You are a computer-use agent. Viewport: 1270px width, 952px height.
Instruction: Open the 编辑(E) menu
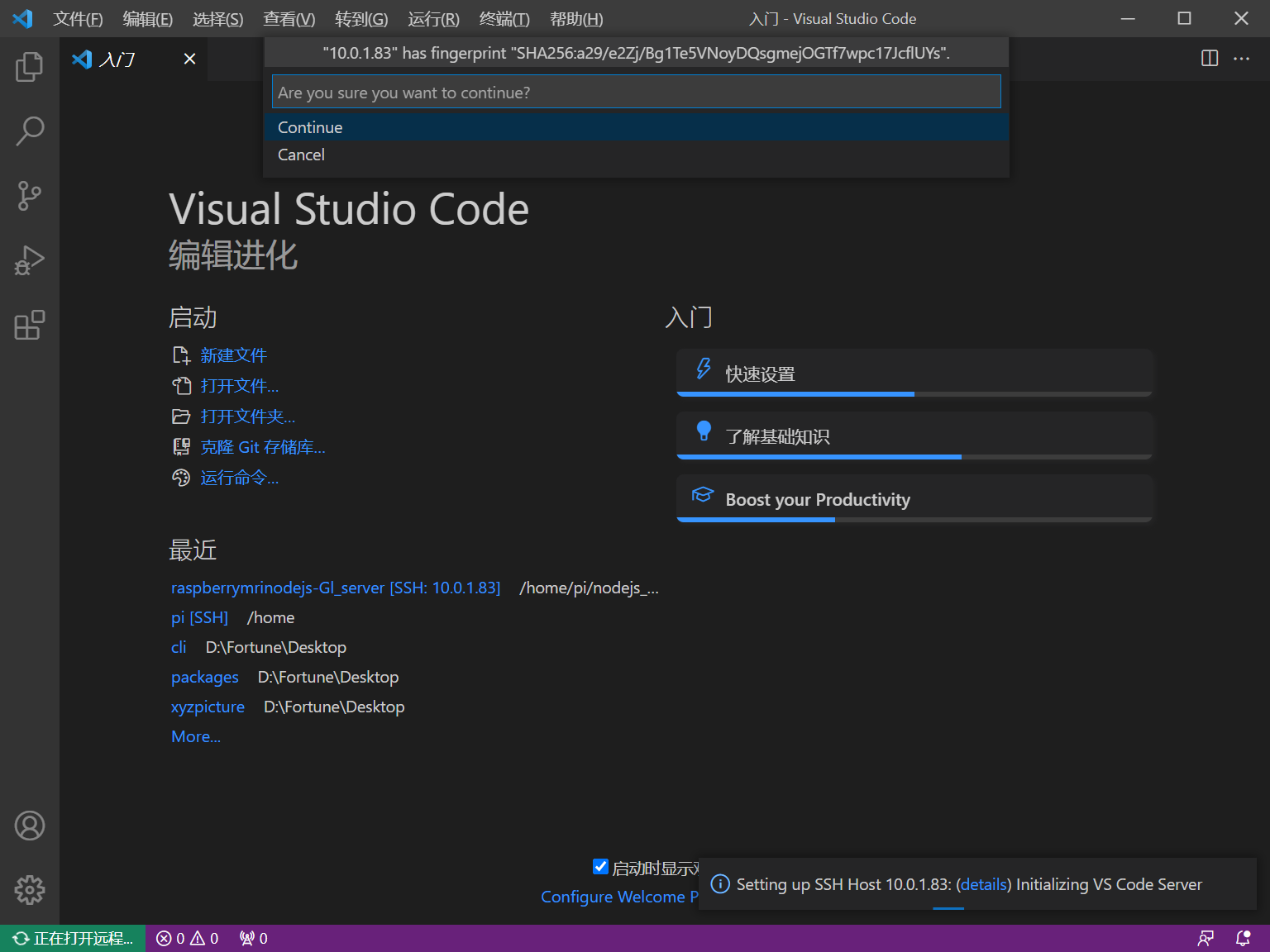click(x=148, y=18)
